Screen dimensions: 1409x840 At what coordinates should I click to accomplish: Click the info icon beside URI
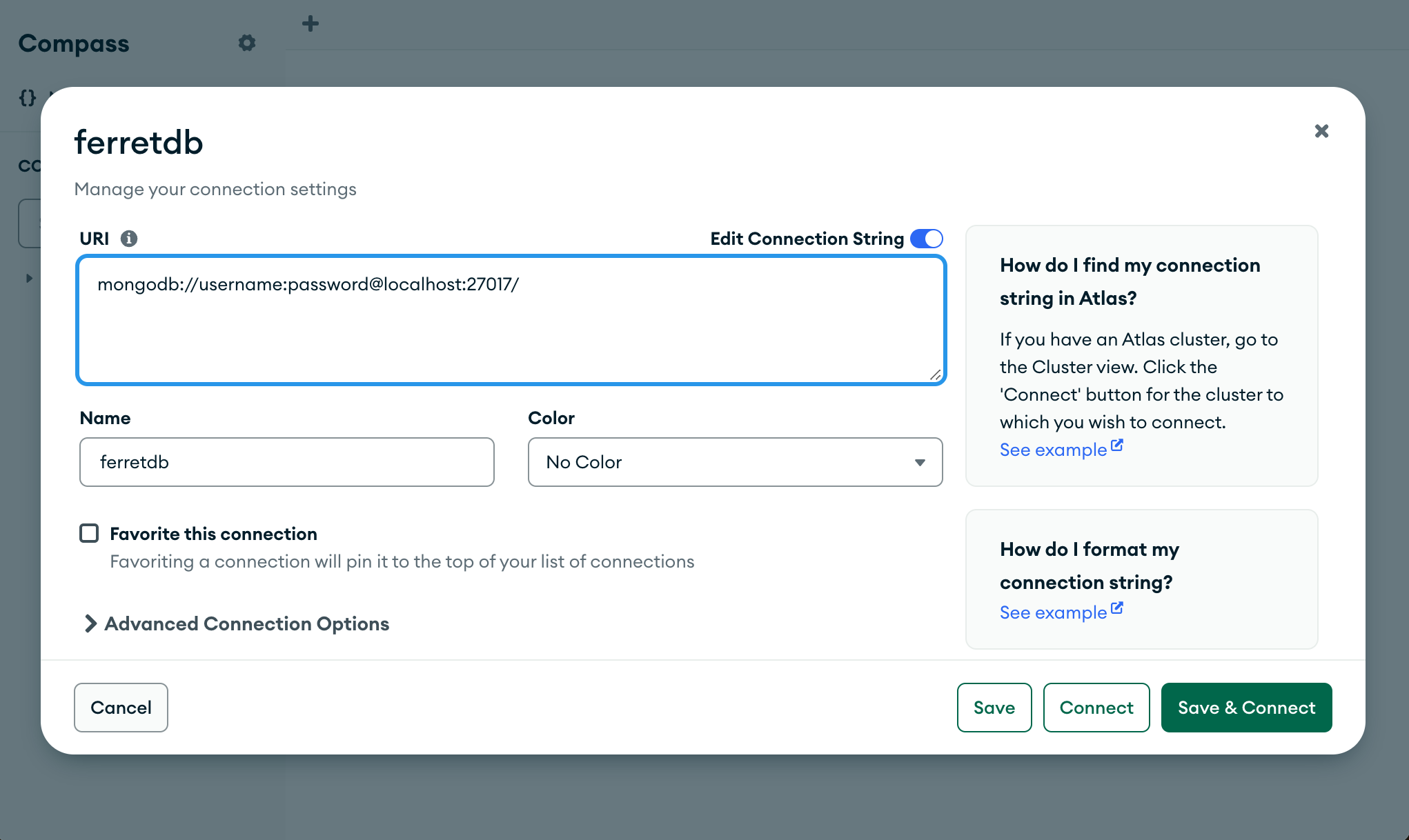point(129,238)
